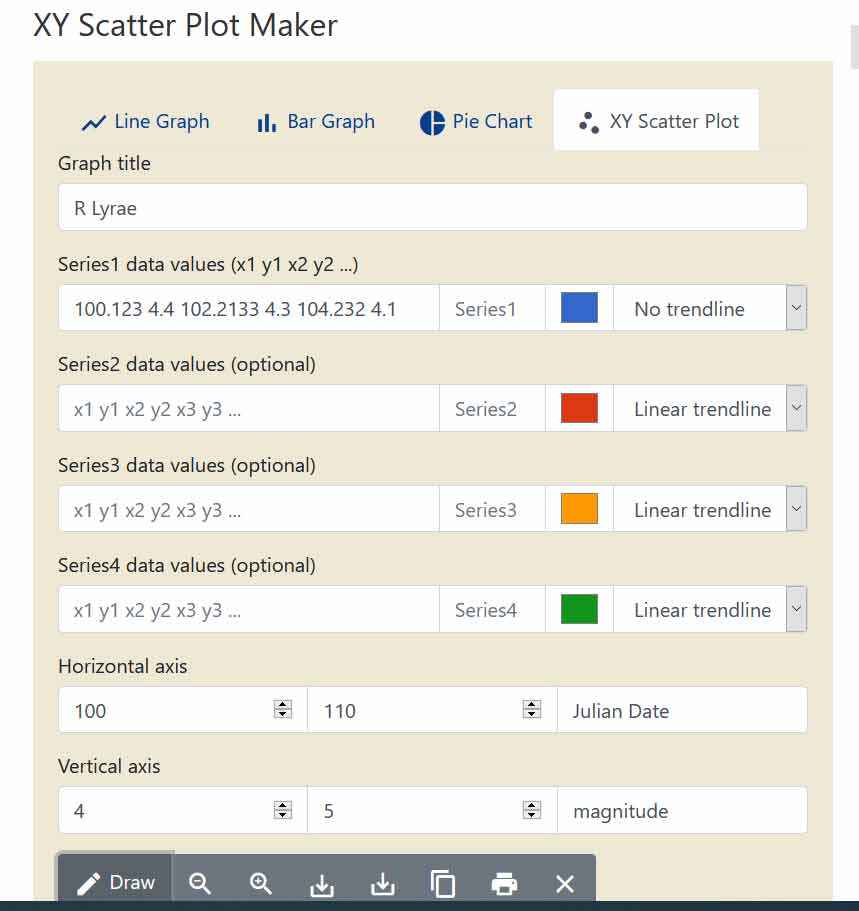Open the orange Series3 color swatch
Screen dimensions: 859x911
coord(579,509)
